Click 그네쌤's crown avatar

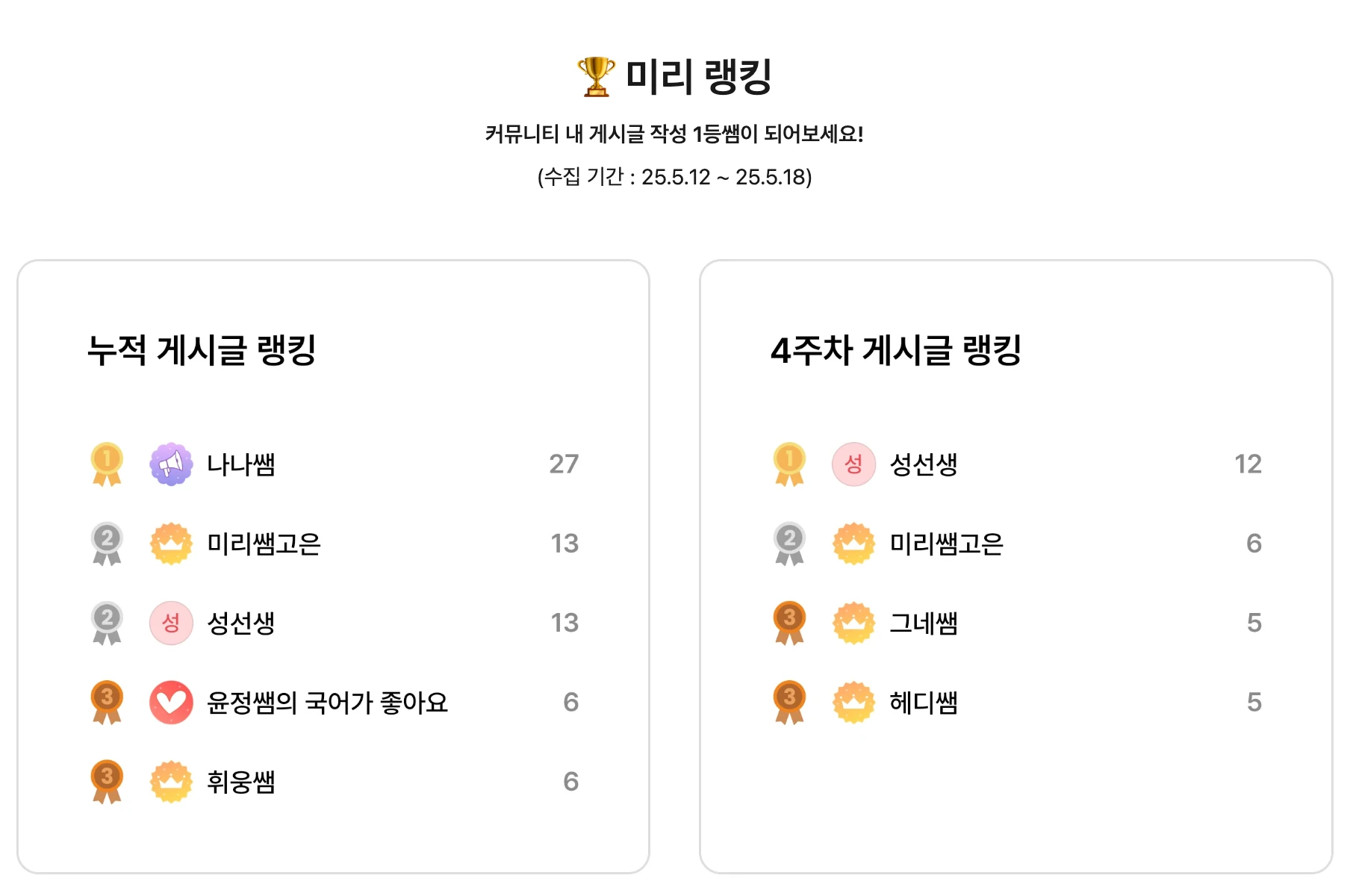tap(853, 623)
